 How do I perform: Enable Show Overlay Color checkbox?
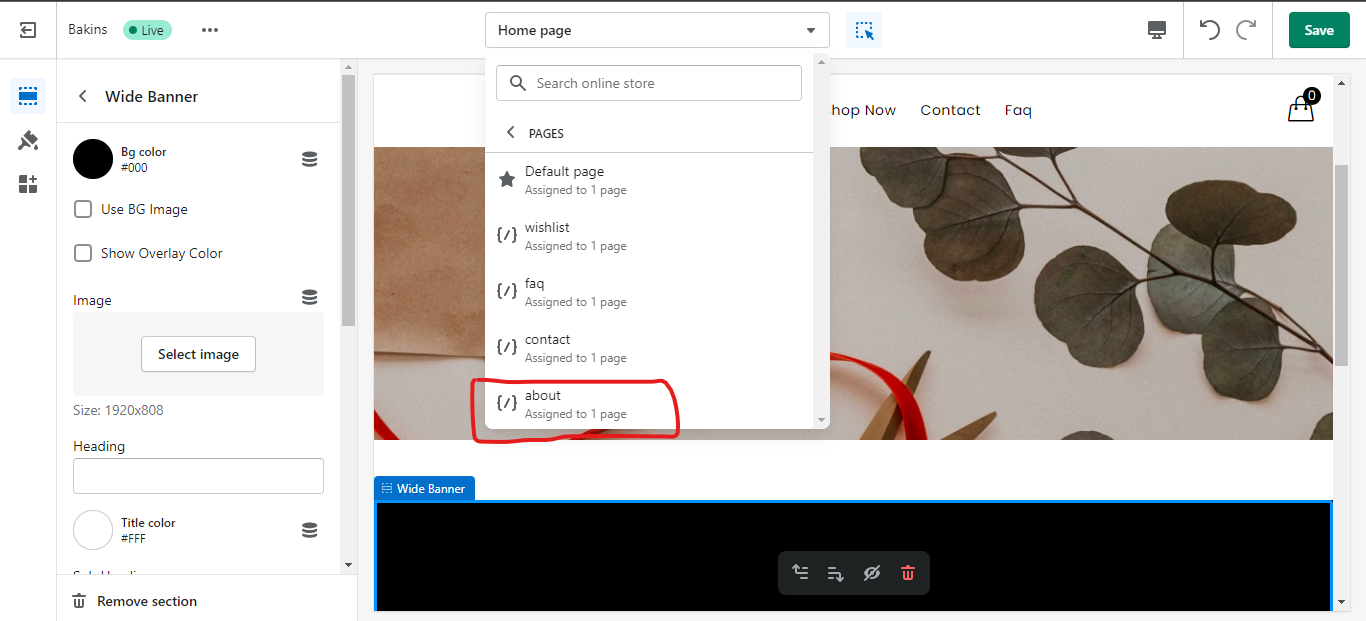[84, 253]
